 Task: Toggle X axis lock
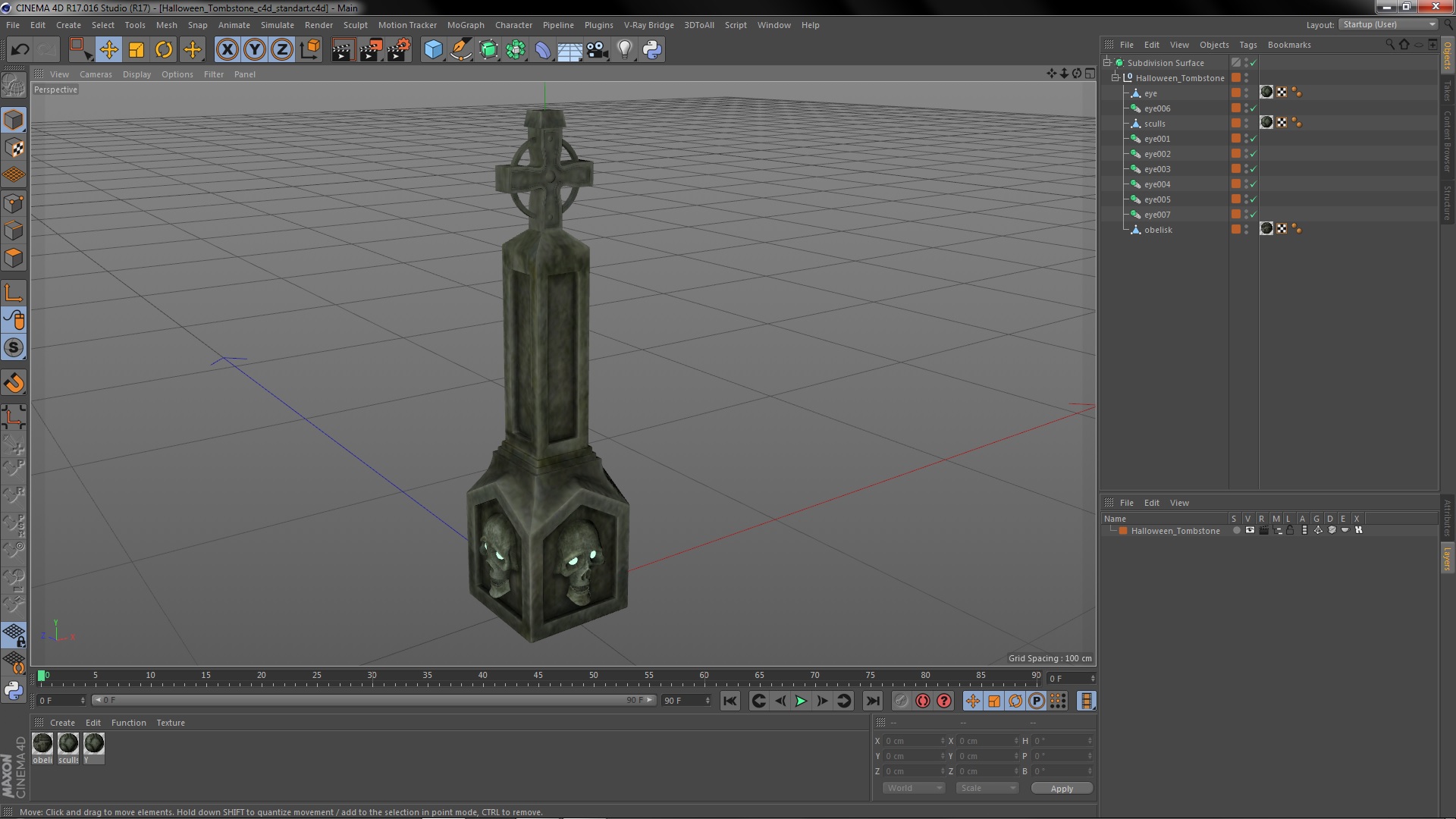[x=227, y=50]
